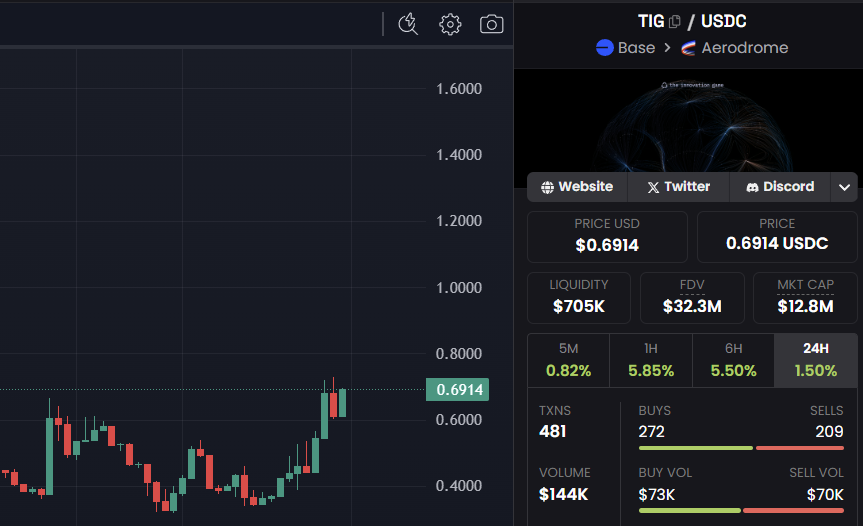This screenshot has height=526, width=863.
Task: Open the quick search lightning icon
Action: [408, 24]
